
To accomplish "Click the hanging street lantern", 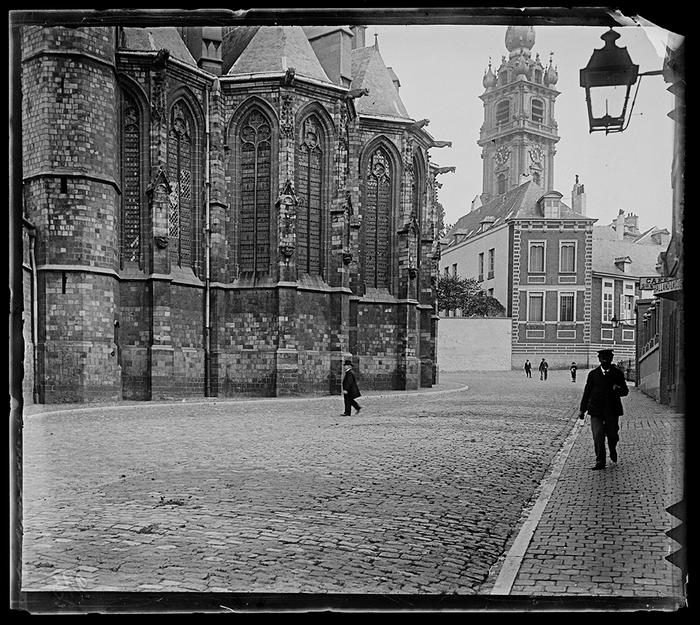I will [x=609, y=81].
